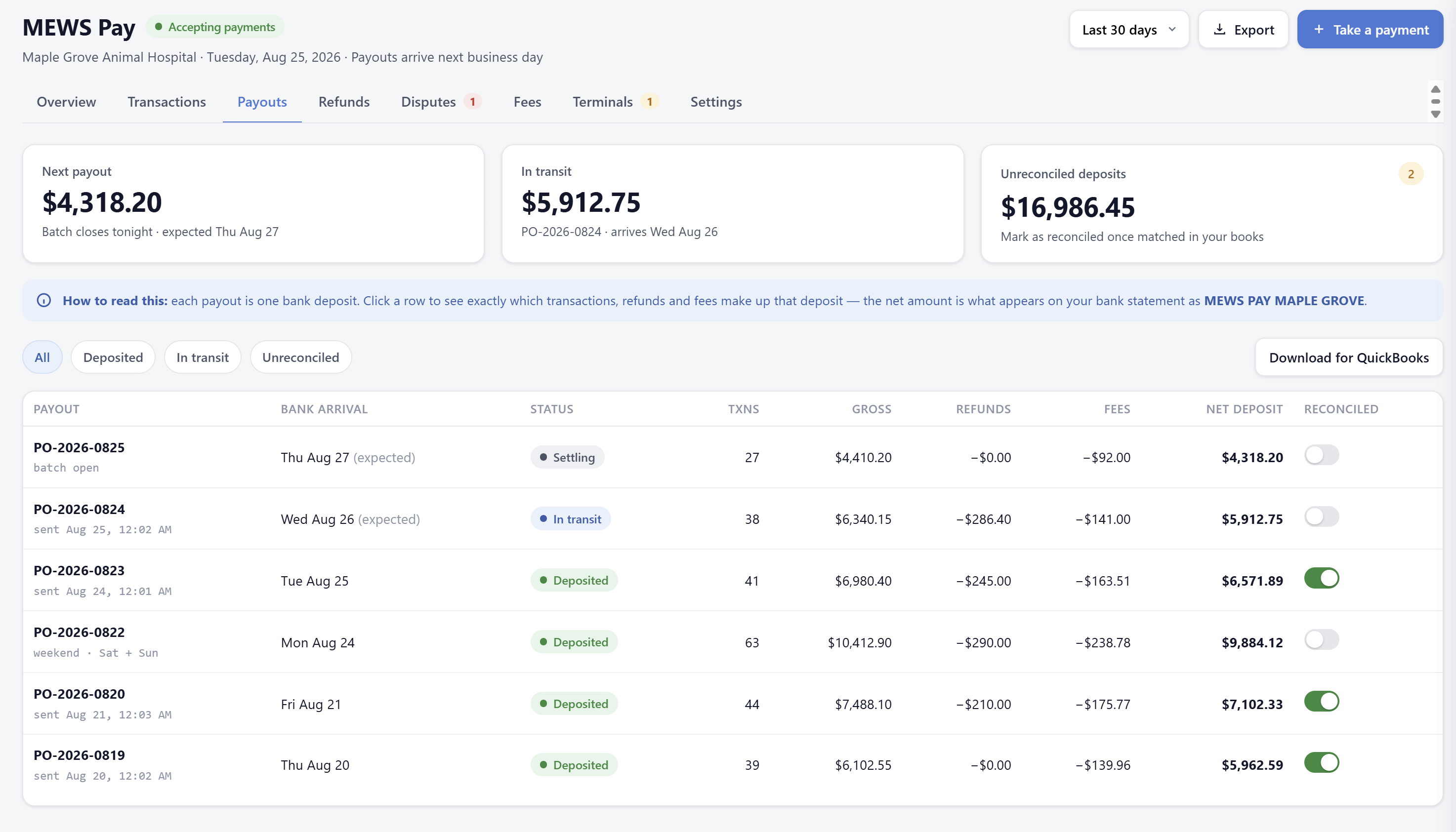
Task: Click the In transit status pill in table
Action: coord(571,519)
